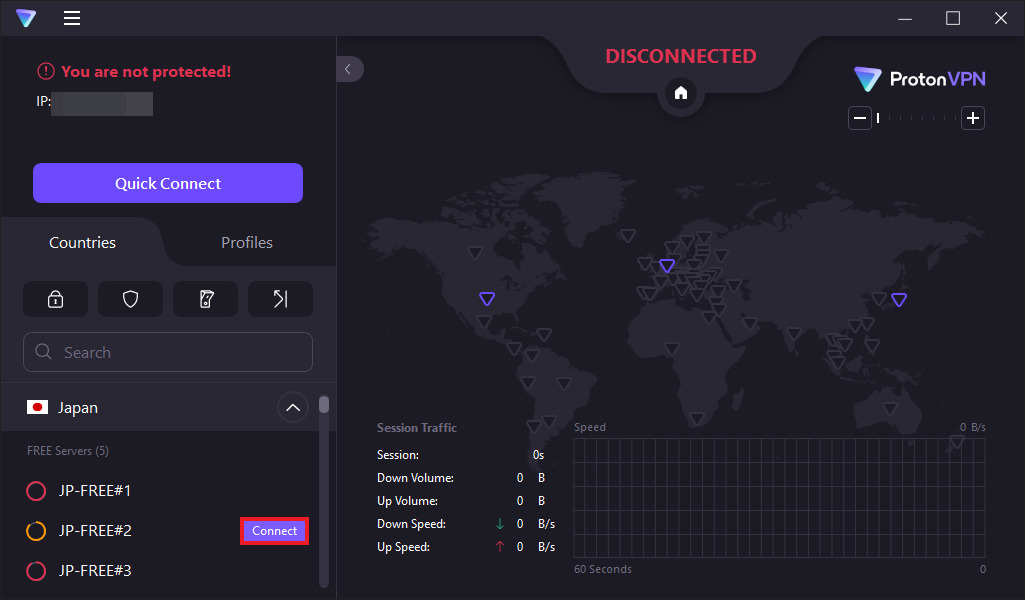This screenshot has height=600, width=1025.
Task: Click the Search servers field
Action: (168, 352)
